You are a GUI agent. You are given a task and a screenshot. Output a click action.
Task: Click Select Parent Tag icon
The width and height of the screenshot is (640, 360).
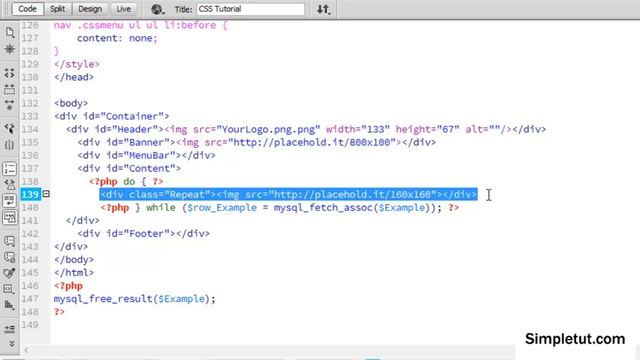coord(10,129)
